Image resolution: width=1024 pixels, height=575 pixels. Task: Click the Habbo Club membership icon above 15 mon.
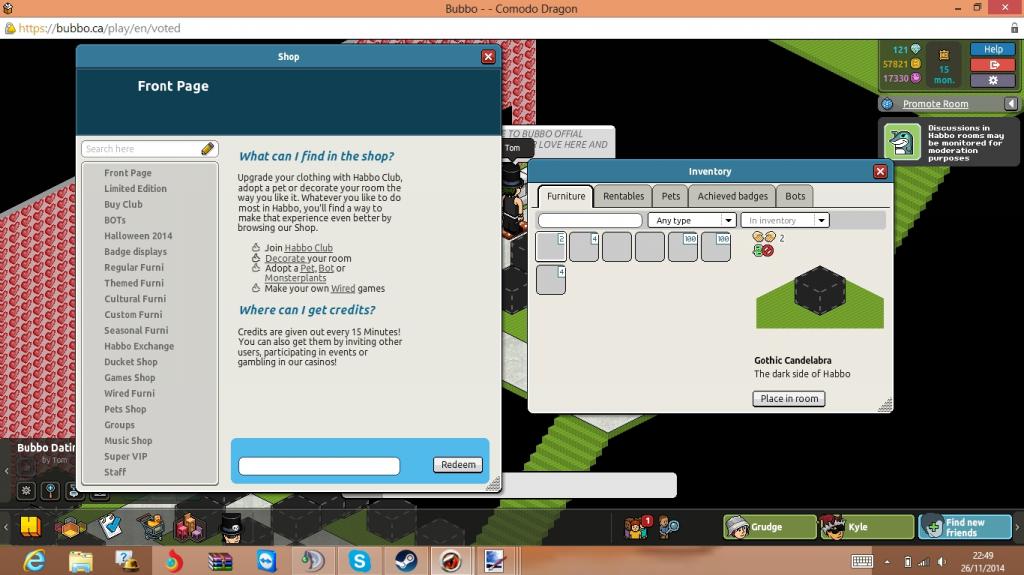coord(944,55)
